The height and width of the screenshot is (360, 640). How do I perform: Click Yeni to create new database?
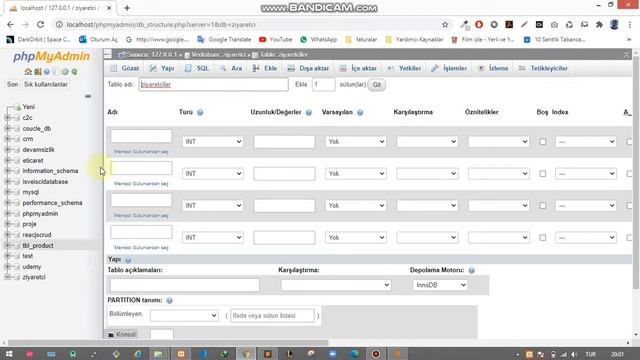[x=29, y=107]
